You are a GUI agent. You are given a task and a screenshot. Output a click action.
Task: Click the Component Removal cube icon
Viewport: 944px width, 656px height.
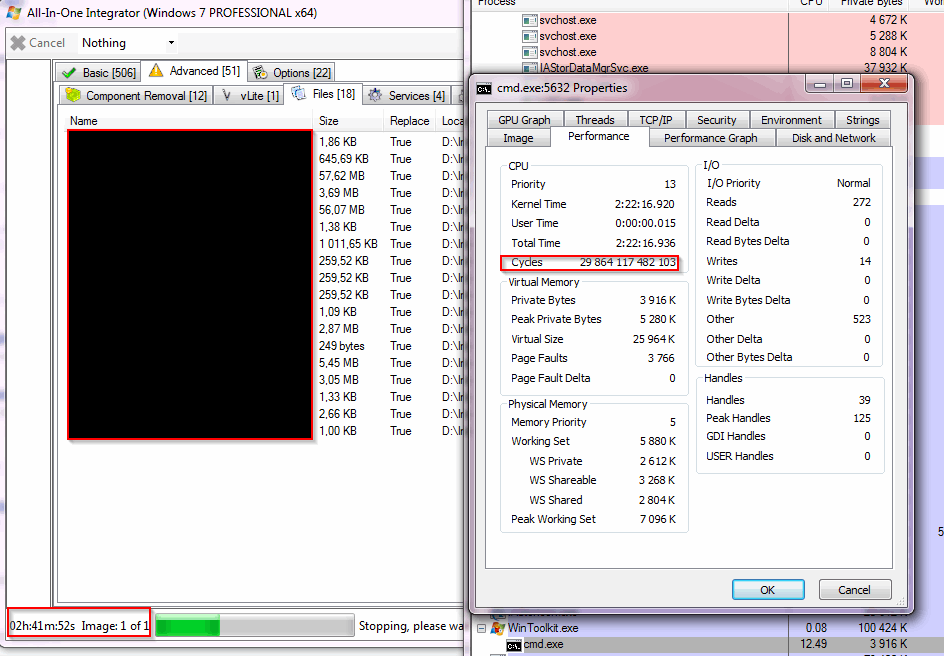73,95
